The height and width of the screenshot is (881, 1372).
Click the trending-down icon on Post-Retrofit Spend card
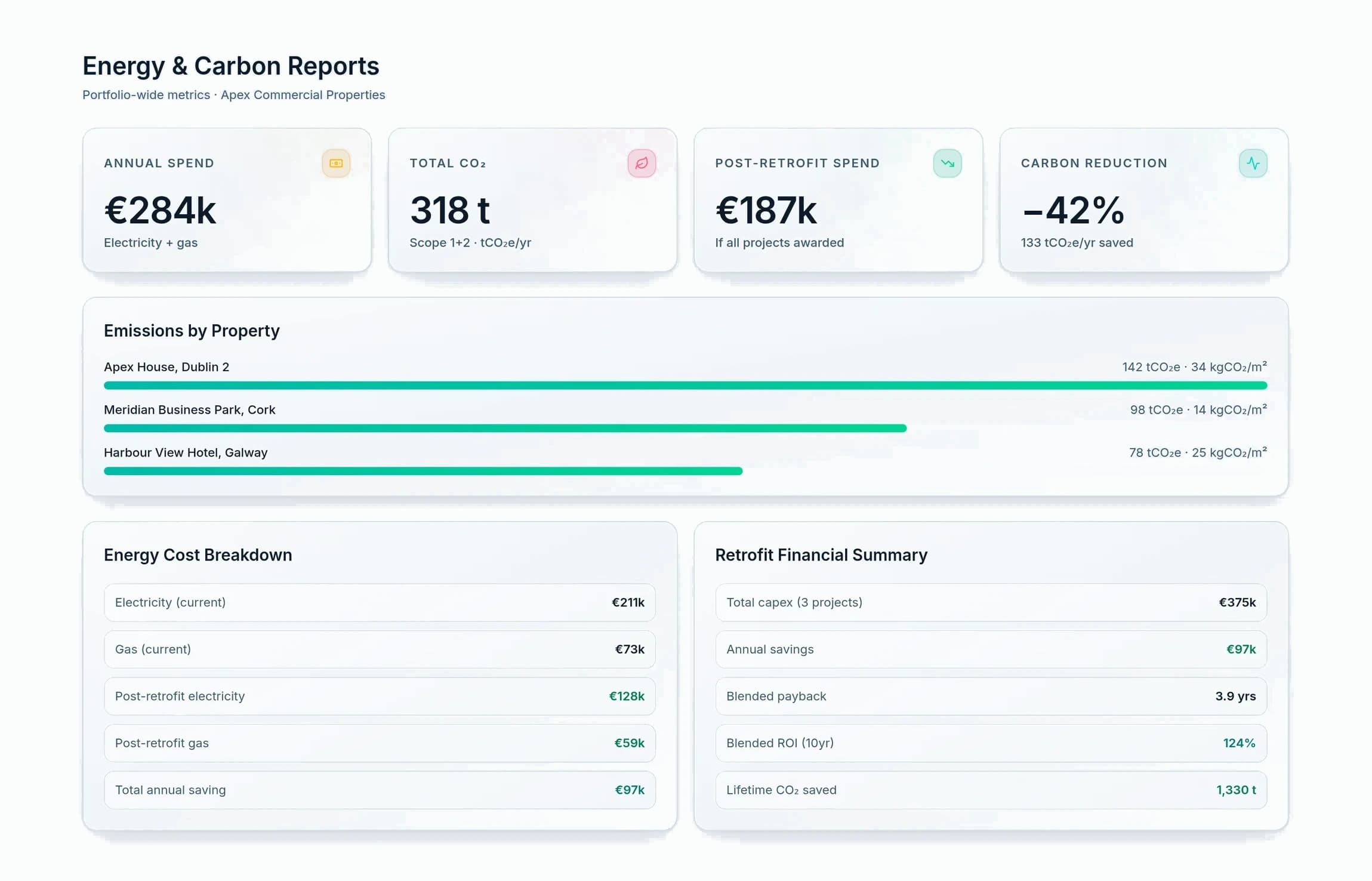947,164
